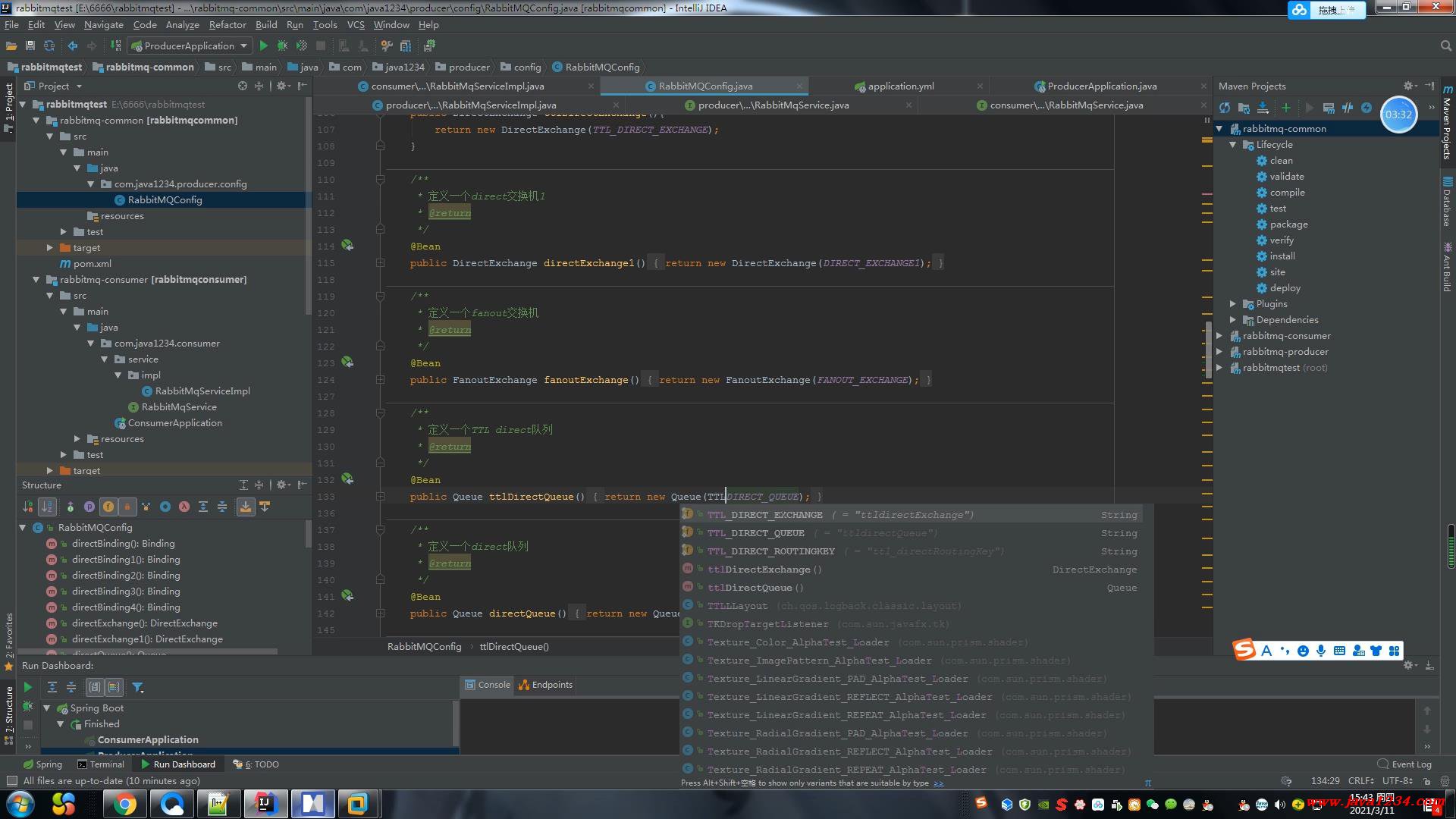This screenshot has height=819, width=1456.
Task: Click the bean gutter icon on line 132
Action: tap(347, 479)
